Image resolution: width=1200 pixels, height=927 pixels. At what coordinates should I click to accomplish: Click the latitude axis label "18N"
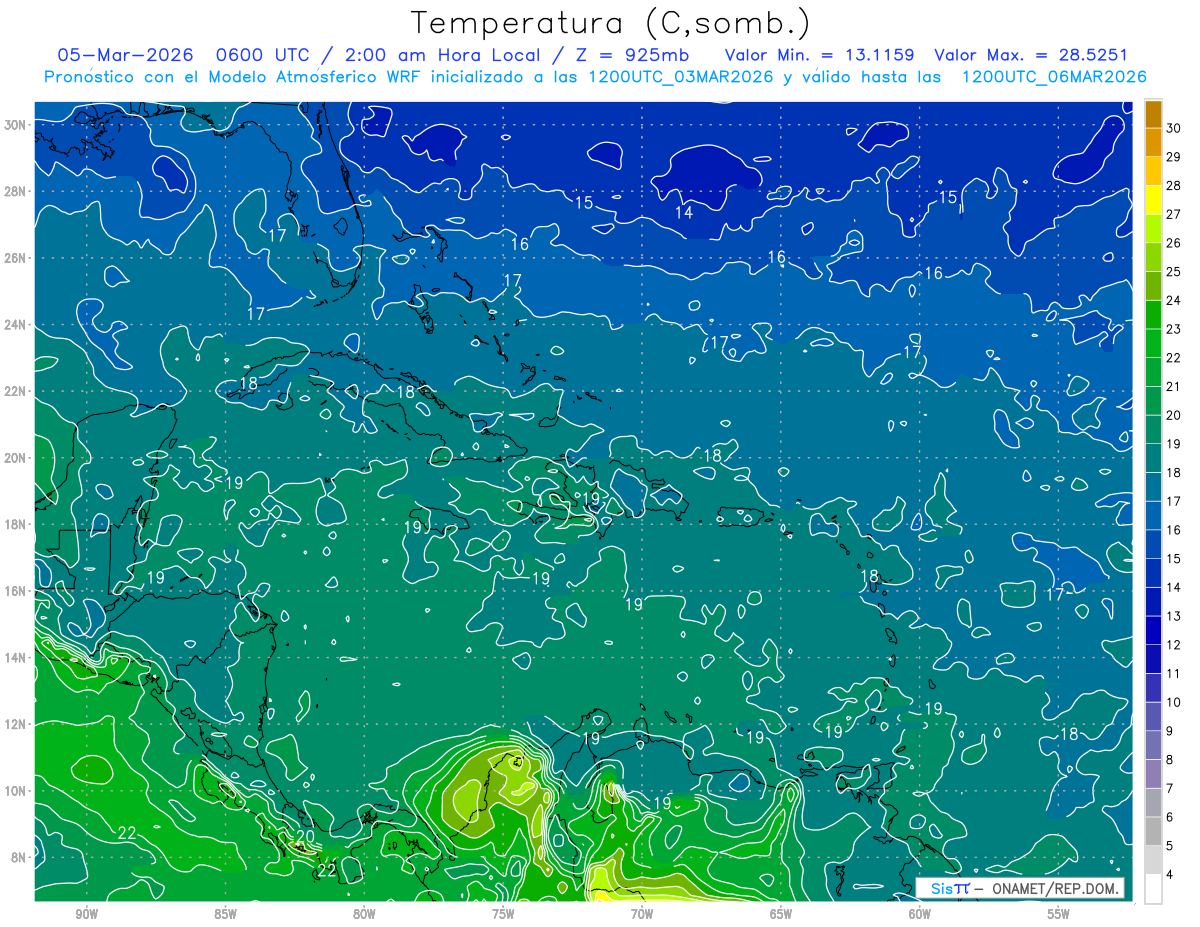(x=15, y=525)
